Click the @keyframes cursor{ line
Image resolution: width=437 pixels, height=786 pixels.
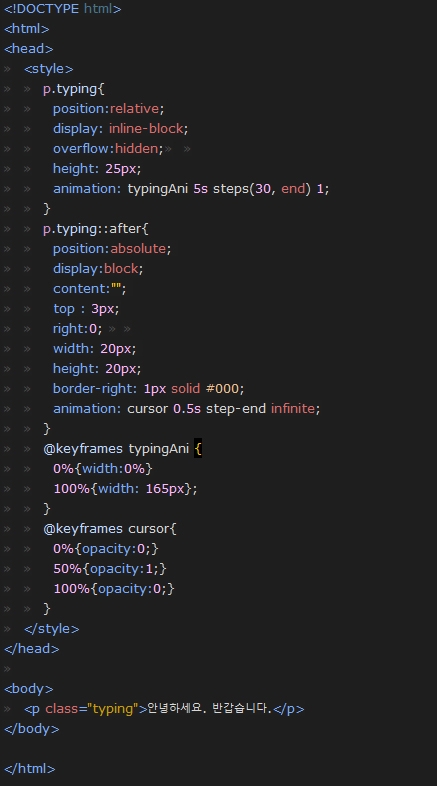110,529
